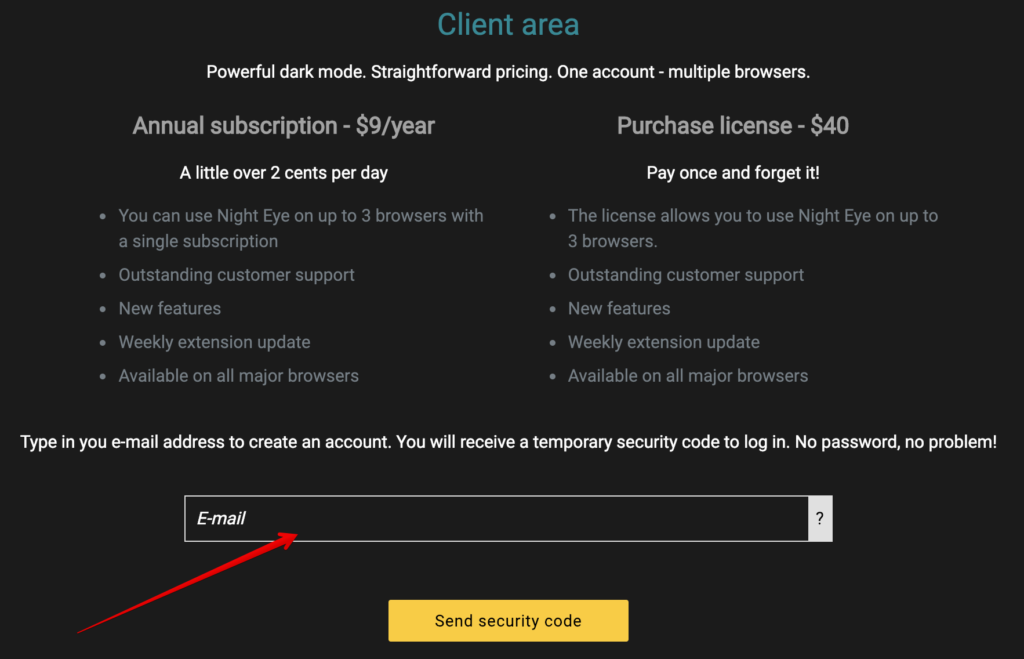The height and width of the screenshot is (659, 1024).
Task: Click the 'Pay once and forget it!' tagline
Action: tap(732, 172)
